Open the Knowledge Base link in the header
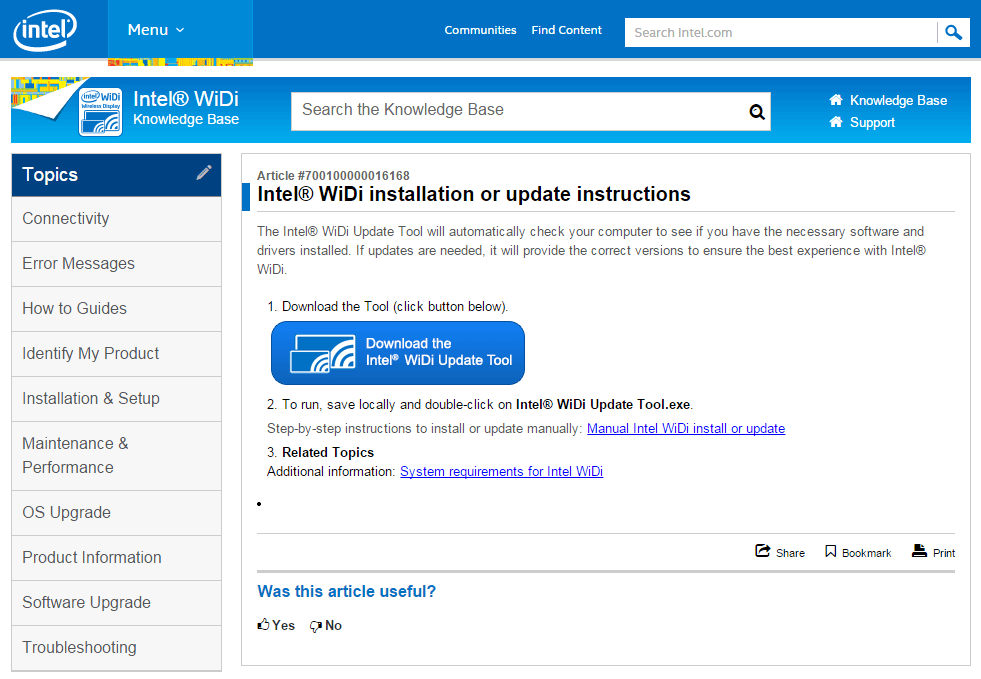This screenshot has width=981, height=679. point(898,100)
